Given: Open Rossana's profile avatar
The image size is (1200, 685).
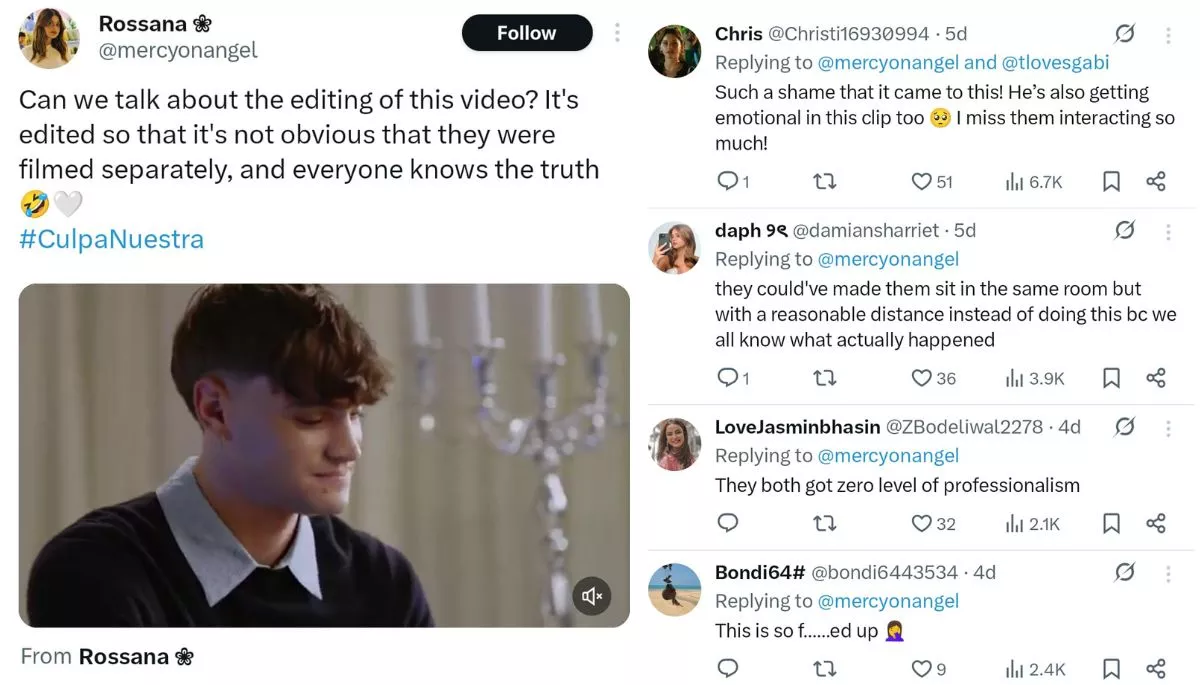Looking at the screenshot, I should point(49,39).
